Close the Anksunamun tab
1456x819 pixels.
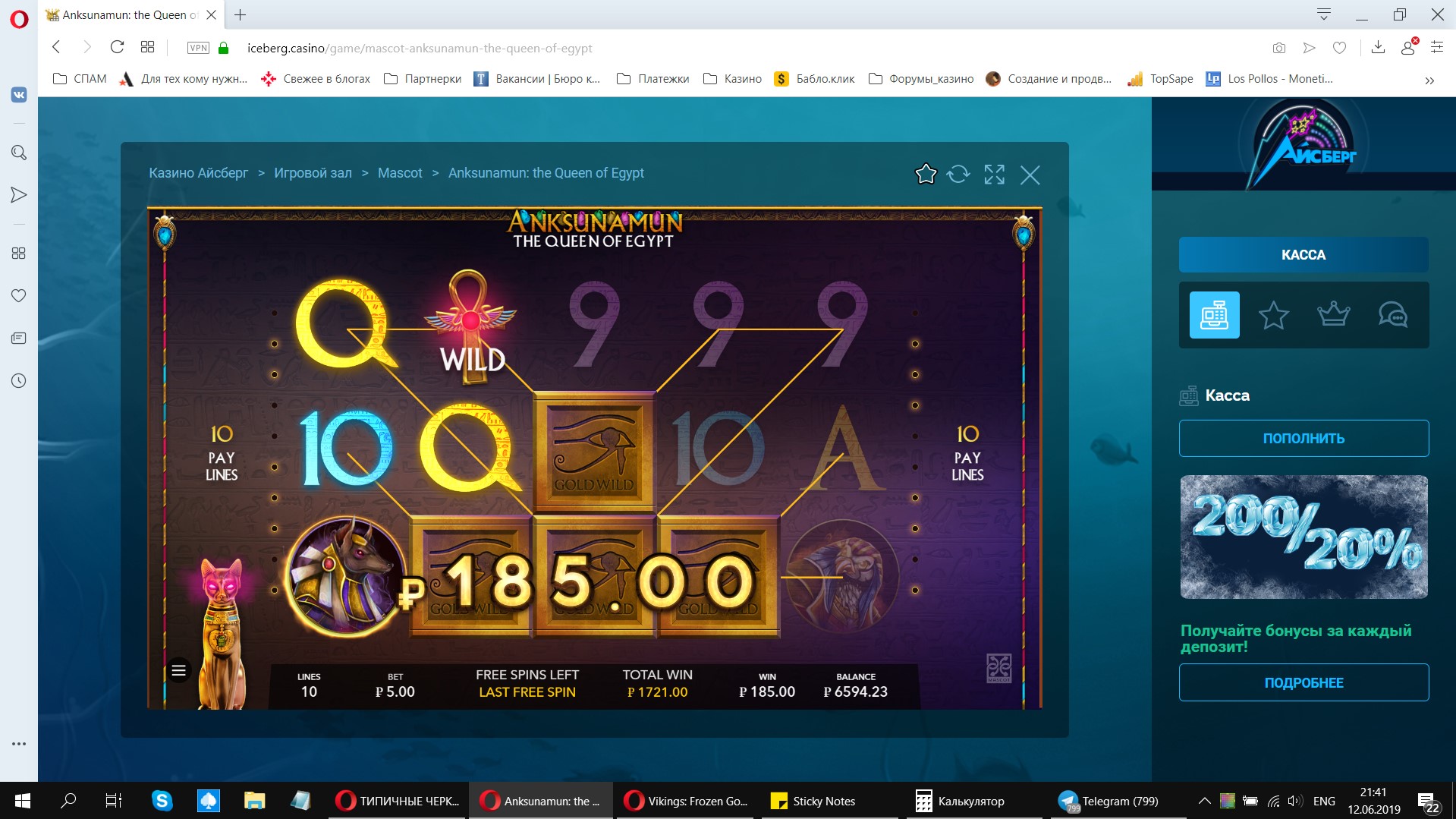click(x=212, y=14)
